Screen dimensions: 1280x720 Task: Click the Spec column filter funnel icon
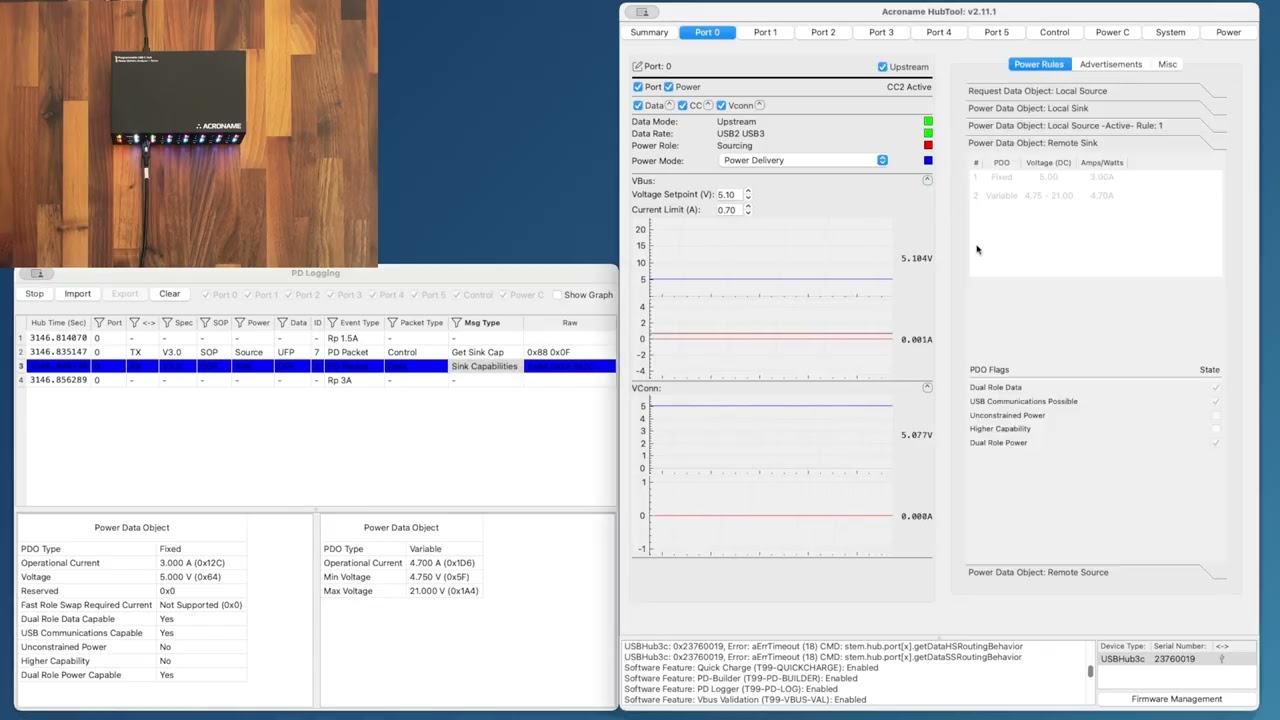coord(167,323)
